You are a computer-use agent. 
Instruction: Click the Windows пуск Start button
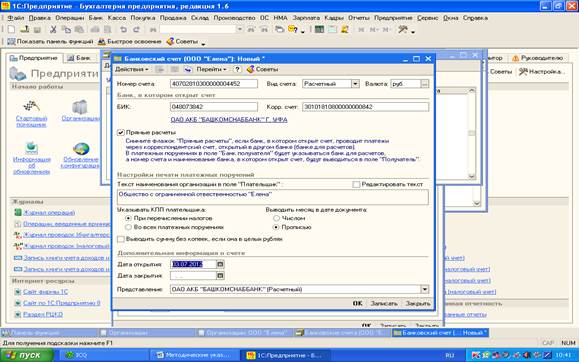tap(27, 355)
